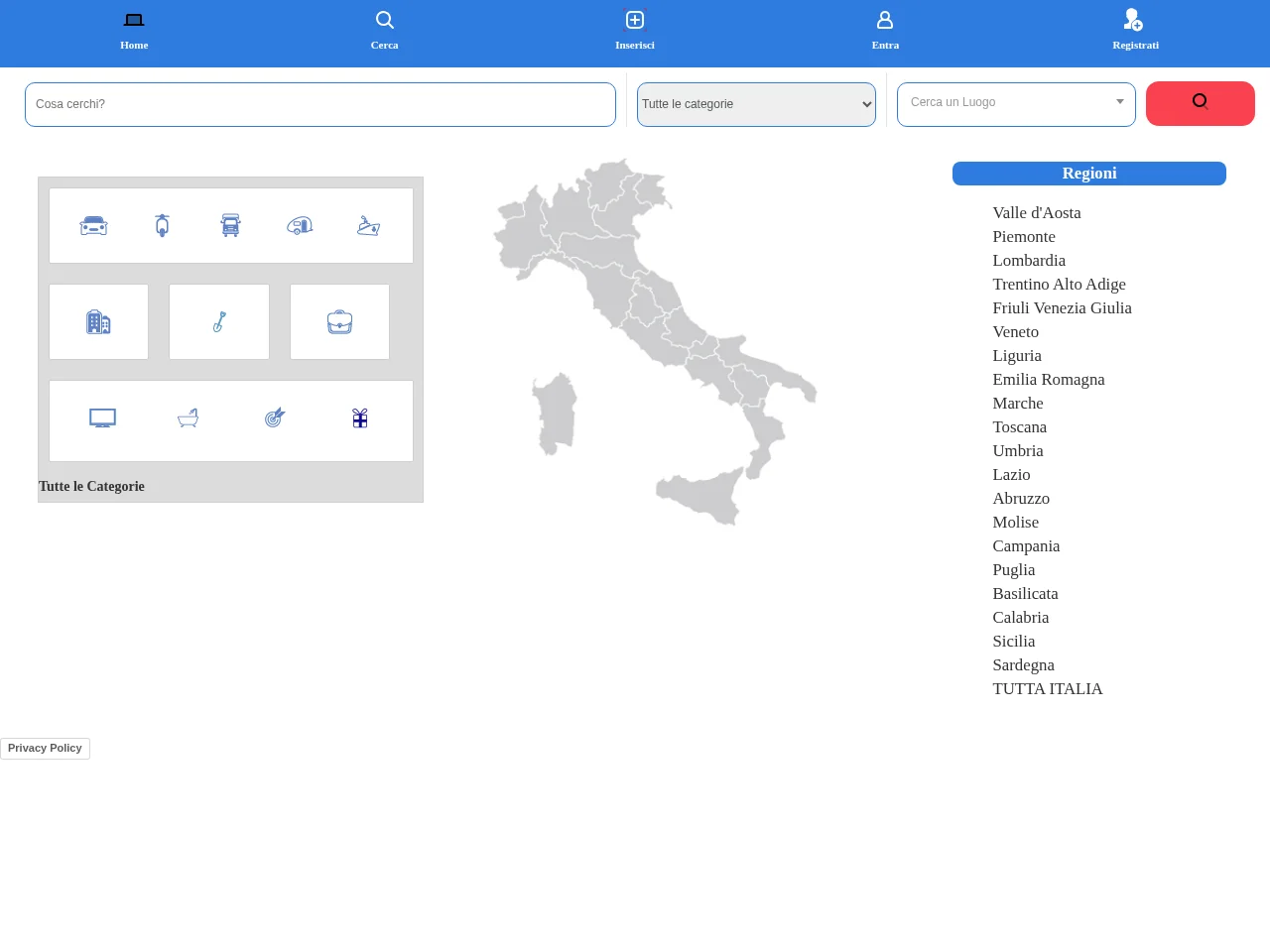This screenshot has height=952, width=1270.
Task: Select the bathtub category icon
Action: point(189,418)
